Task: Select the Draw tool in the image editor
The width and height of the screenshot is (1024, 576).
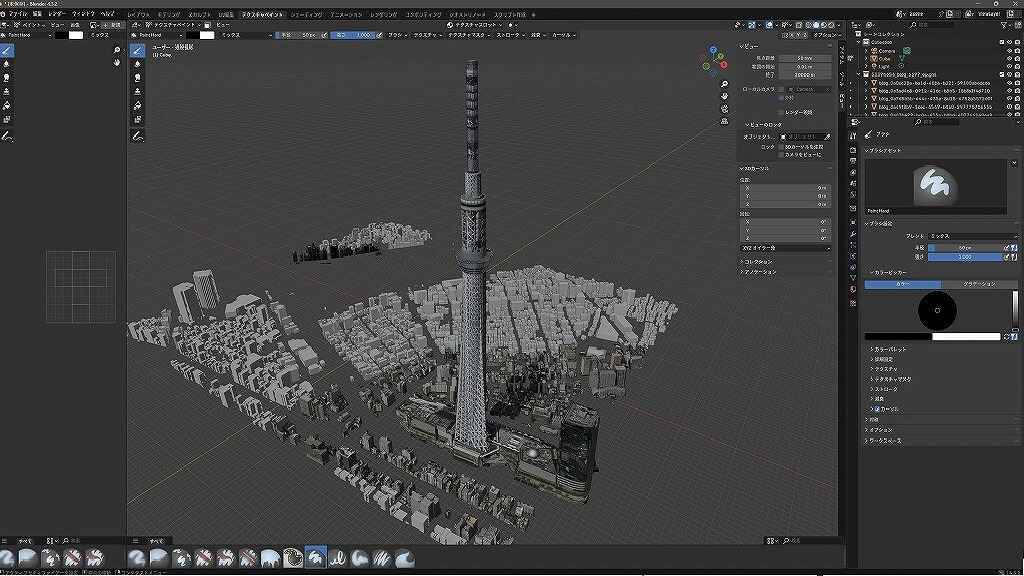Action: pyautogui.click(x=7, y=50)
